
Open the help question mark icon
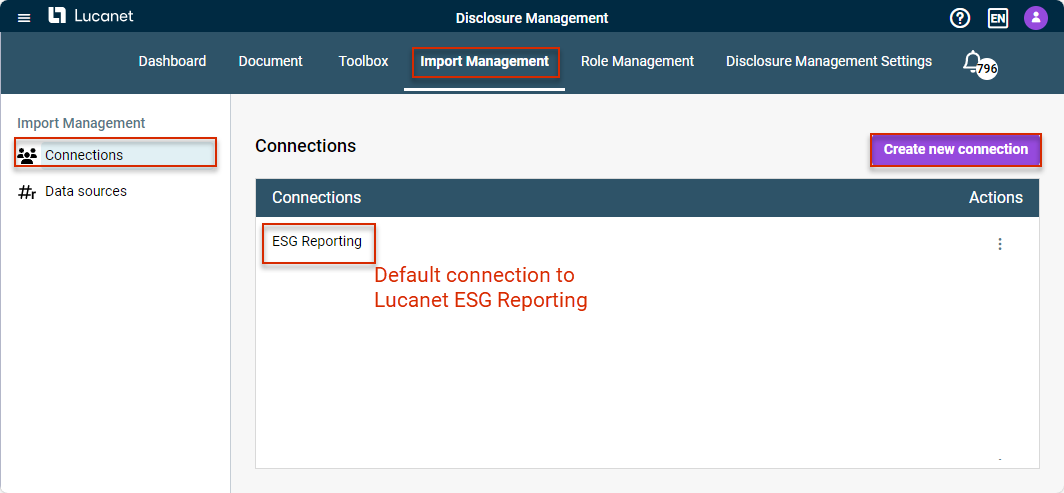coord(960,18)
